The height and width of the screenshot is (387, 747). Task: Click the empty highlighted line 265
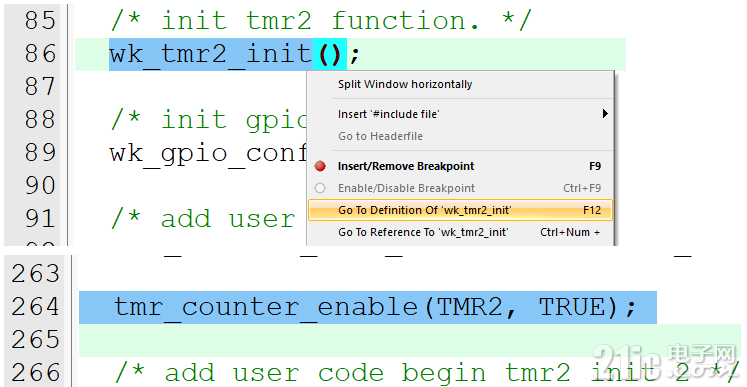click(x=410, y=340)
